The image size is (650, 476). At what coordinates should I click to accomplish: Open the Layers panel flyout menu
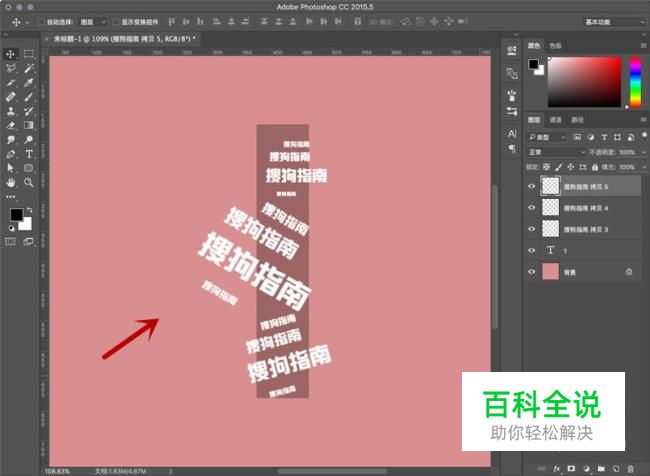click(x=643, y=120)
